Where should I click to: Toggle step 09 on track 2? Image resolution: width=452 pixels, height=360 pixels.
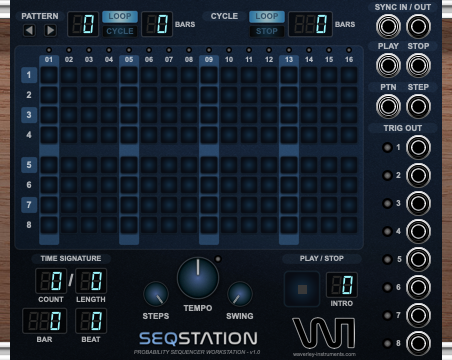click(x=209, y=95)
